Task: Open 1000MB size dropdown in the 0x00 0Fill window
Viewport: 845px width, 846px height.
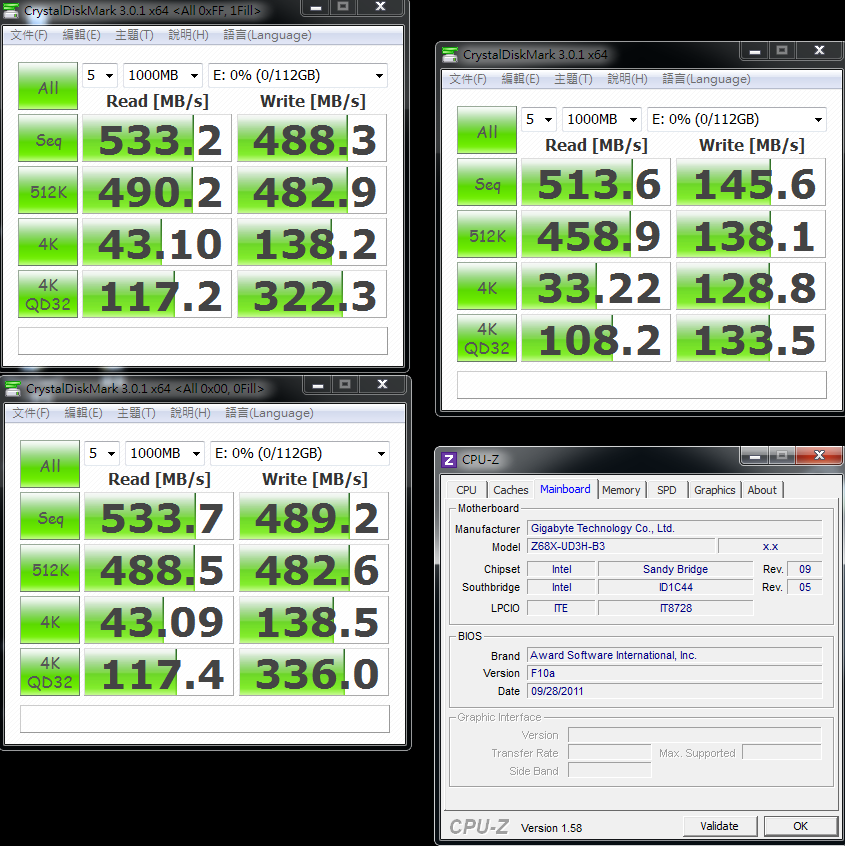Action: point(165,453)
